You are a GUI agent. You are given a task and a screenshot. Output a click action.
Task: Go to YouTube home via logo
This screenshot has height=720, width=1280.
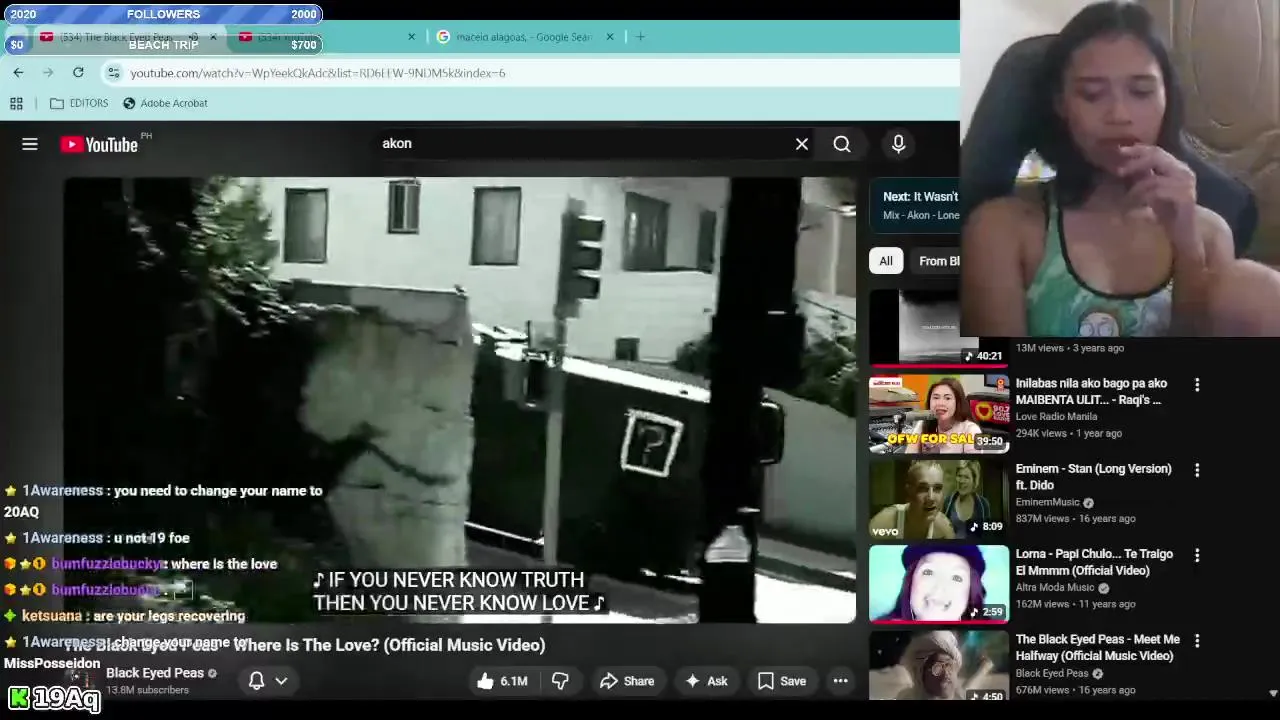[99, 145]
